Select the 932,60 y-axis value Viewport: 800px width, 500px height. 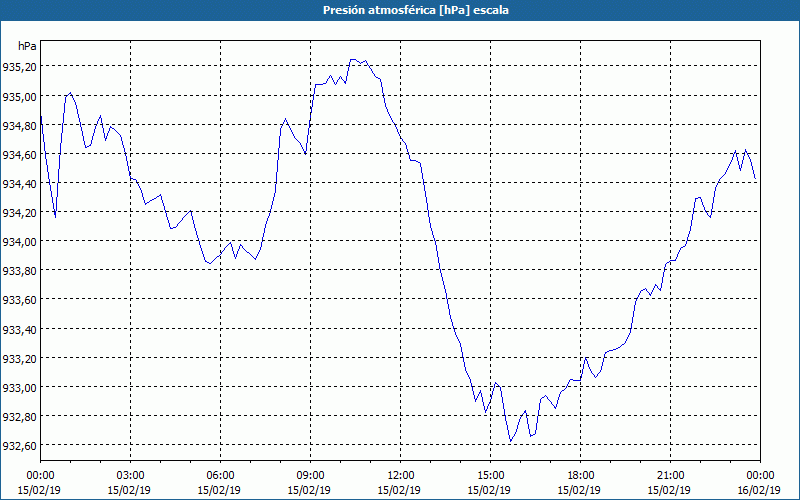[19, 446]
